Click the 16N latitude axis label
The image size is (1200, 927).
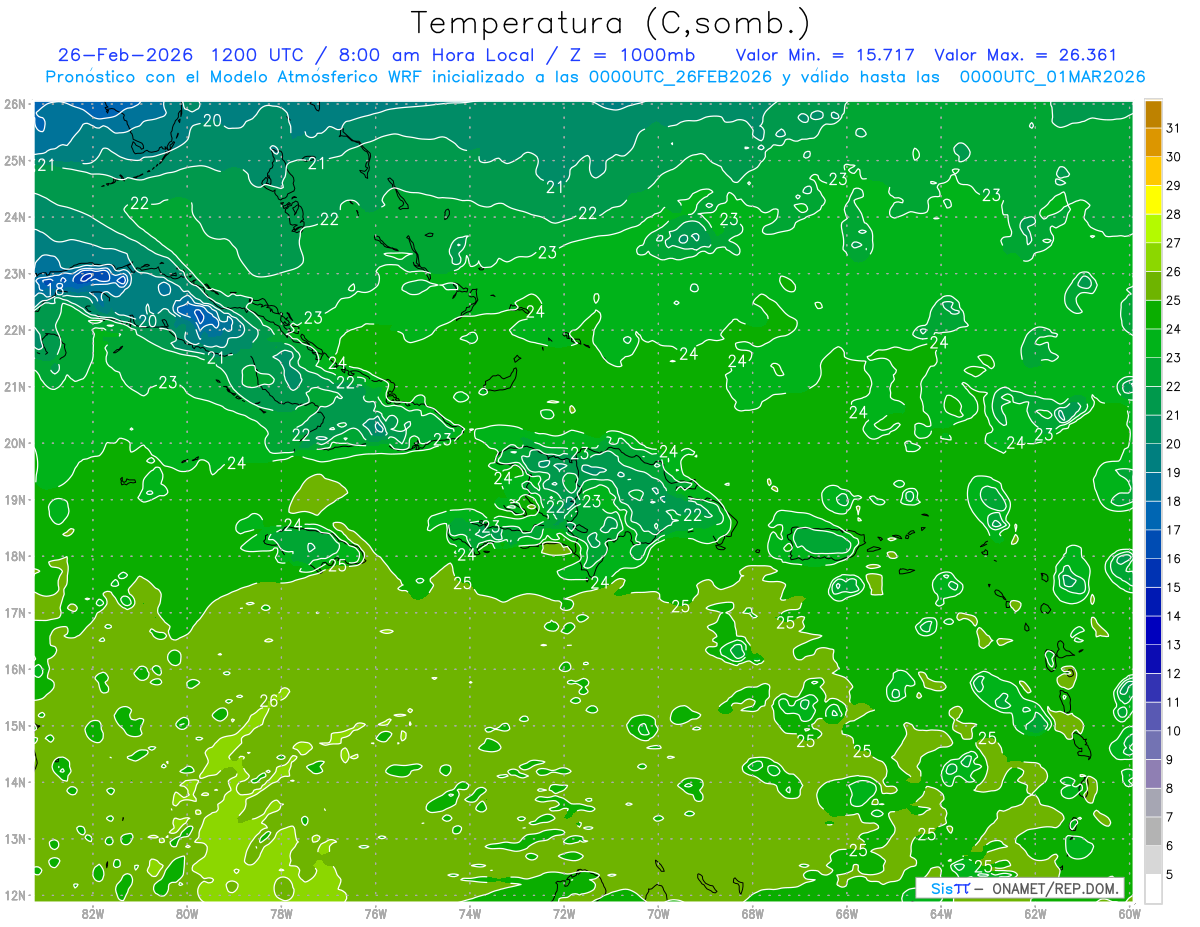point(14,669)
